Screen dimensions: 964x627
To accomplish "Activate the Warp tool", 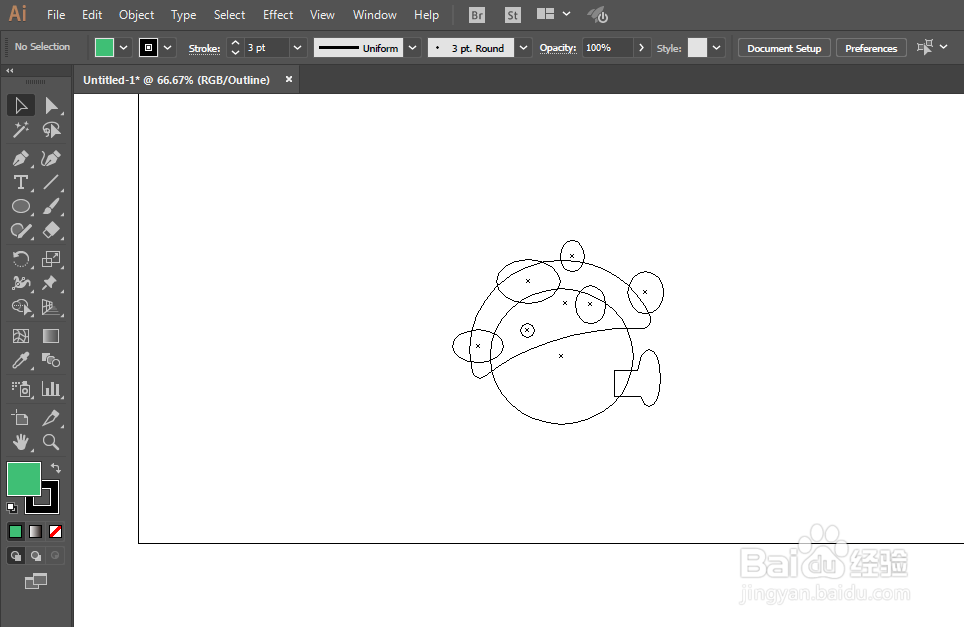I will point(20,283).
